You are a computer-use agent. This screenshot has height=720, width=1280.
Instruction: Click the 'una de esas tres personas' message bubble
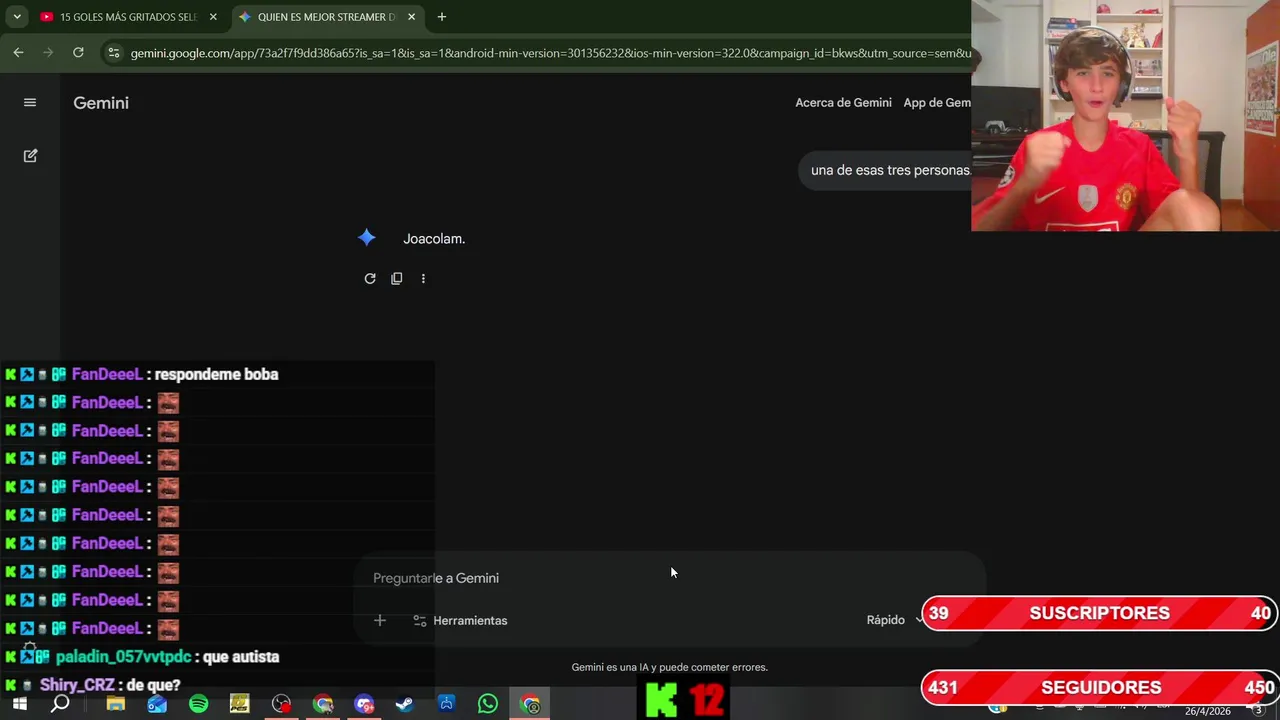pyautogui.click(x=886, y=170)
